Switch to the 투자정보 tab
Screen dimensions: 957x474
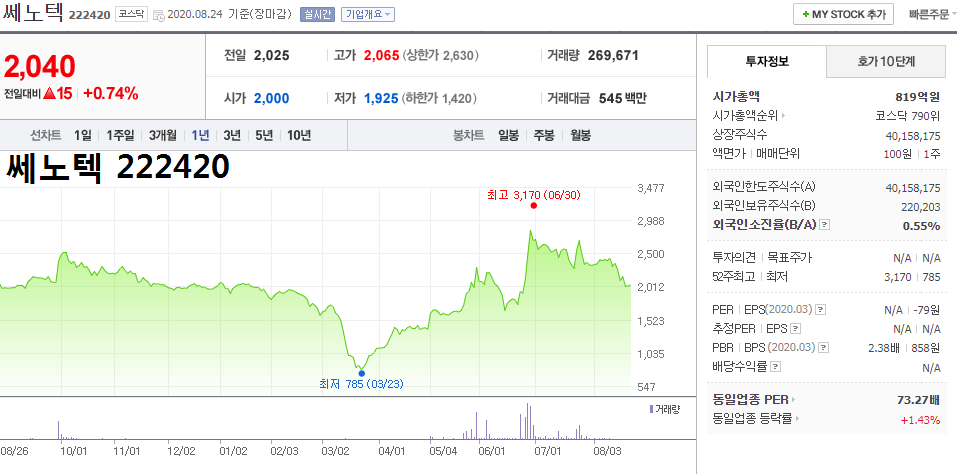[x=767, y=61]
